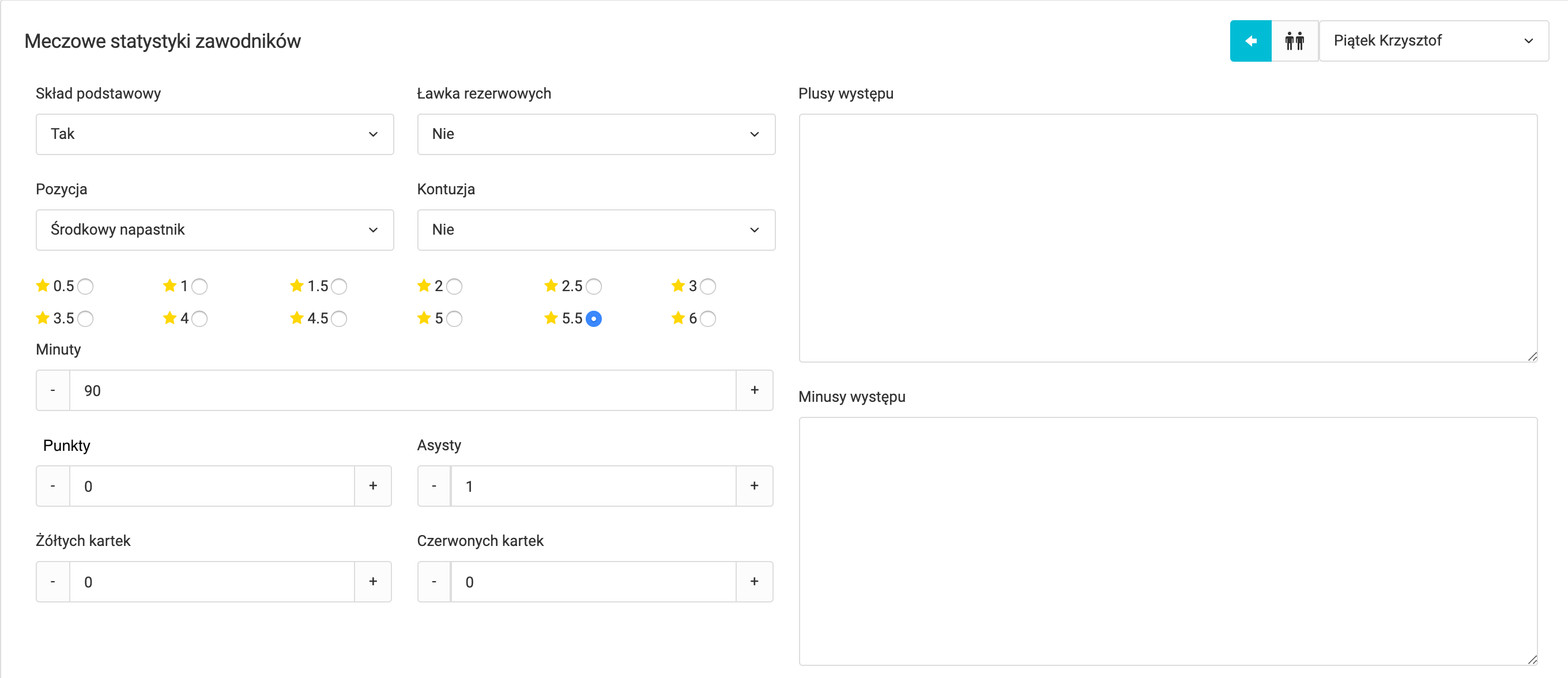Increase Punkty with the plus button
Image resolution: width=1568 pixels, height=678 pixels.
(x=373, y=485)
